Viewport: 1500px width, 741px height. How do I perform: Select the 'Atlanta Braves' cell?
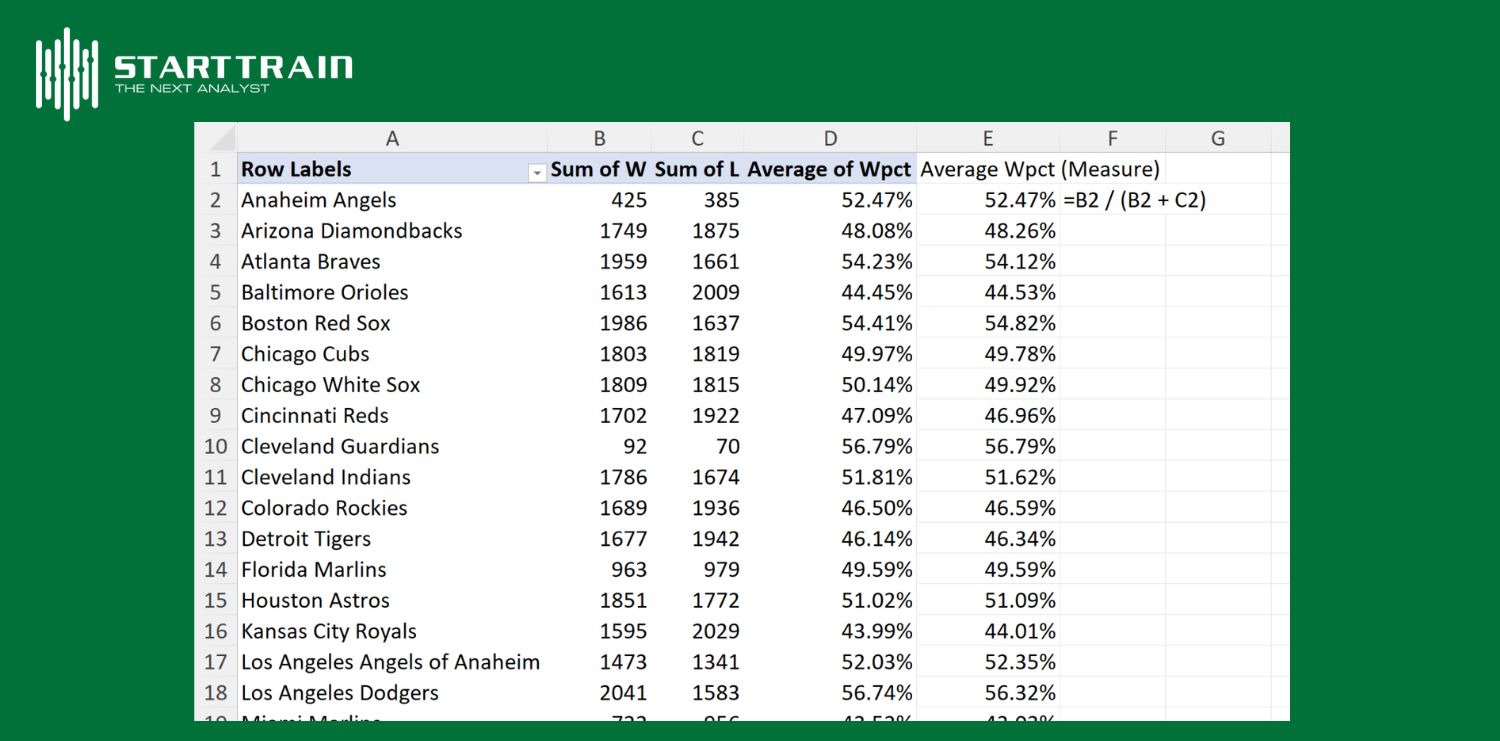point(392,262)
